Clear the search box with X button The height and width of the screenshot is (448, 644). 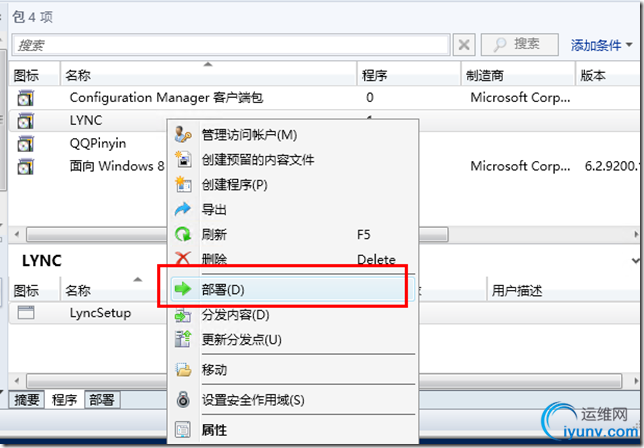pyautogui.click(x=464, y=44)
